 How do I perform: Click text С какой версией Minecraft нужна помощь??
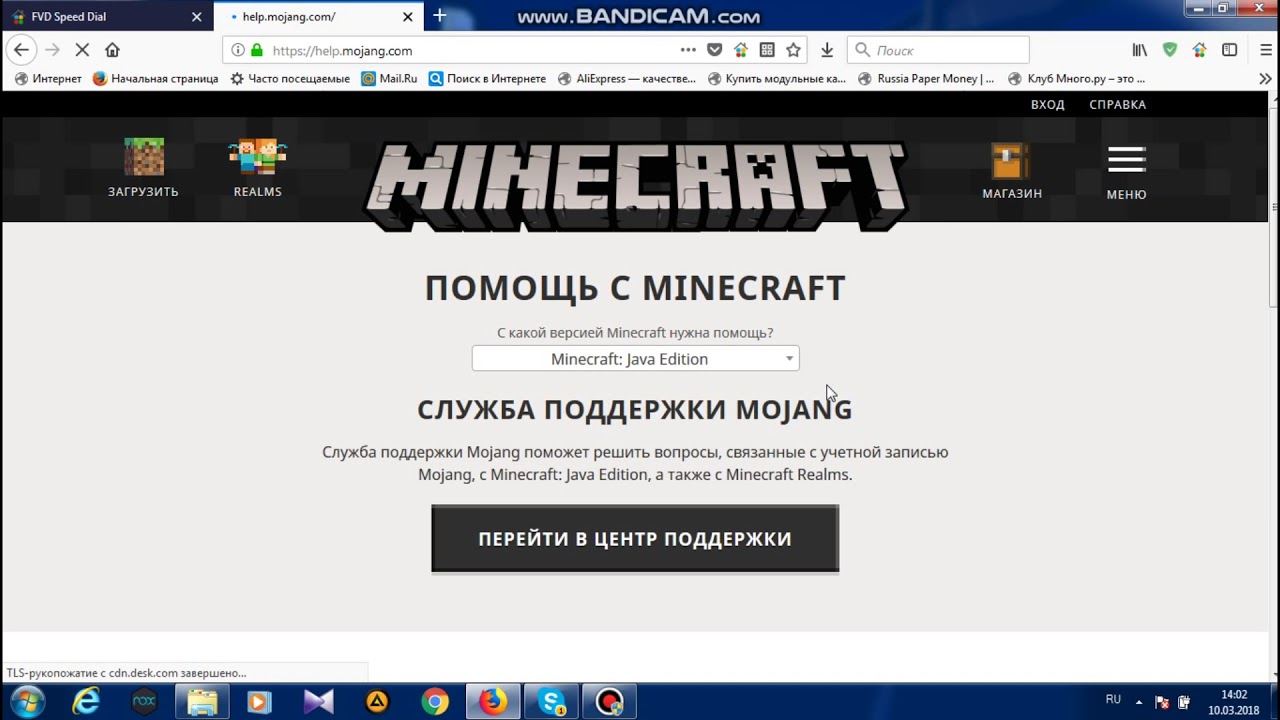635,333
